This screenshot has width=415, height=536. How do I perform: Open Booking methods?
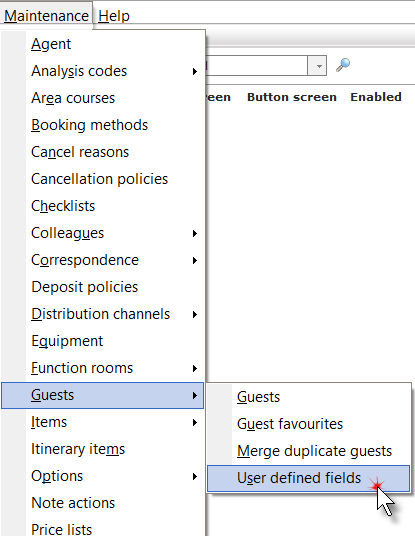(x=103, y=125)
